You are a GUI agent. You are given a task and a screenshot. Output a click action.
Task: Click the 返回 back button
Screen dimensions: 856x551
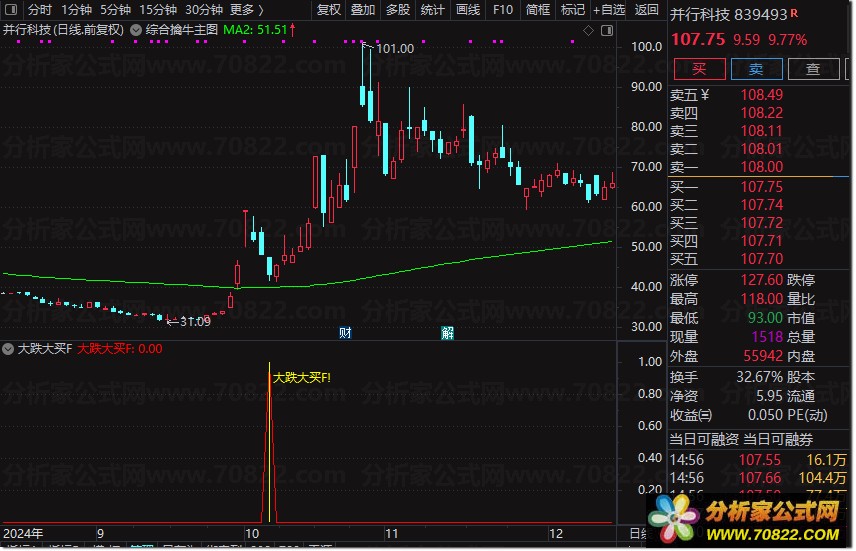pos(647,9)
